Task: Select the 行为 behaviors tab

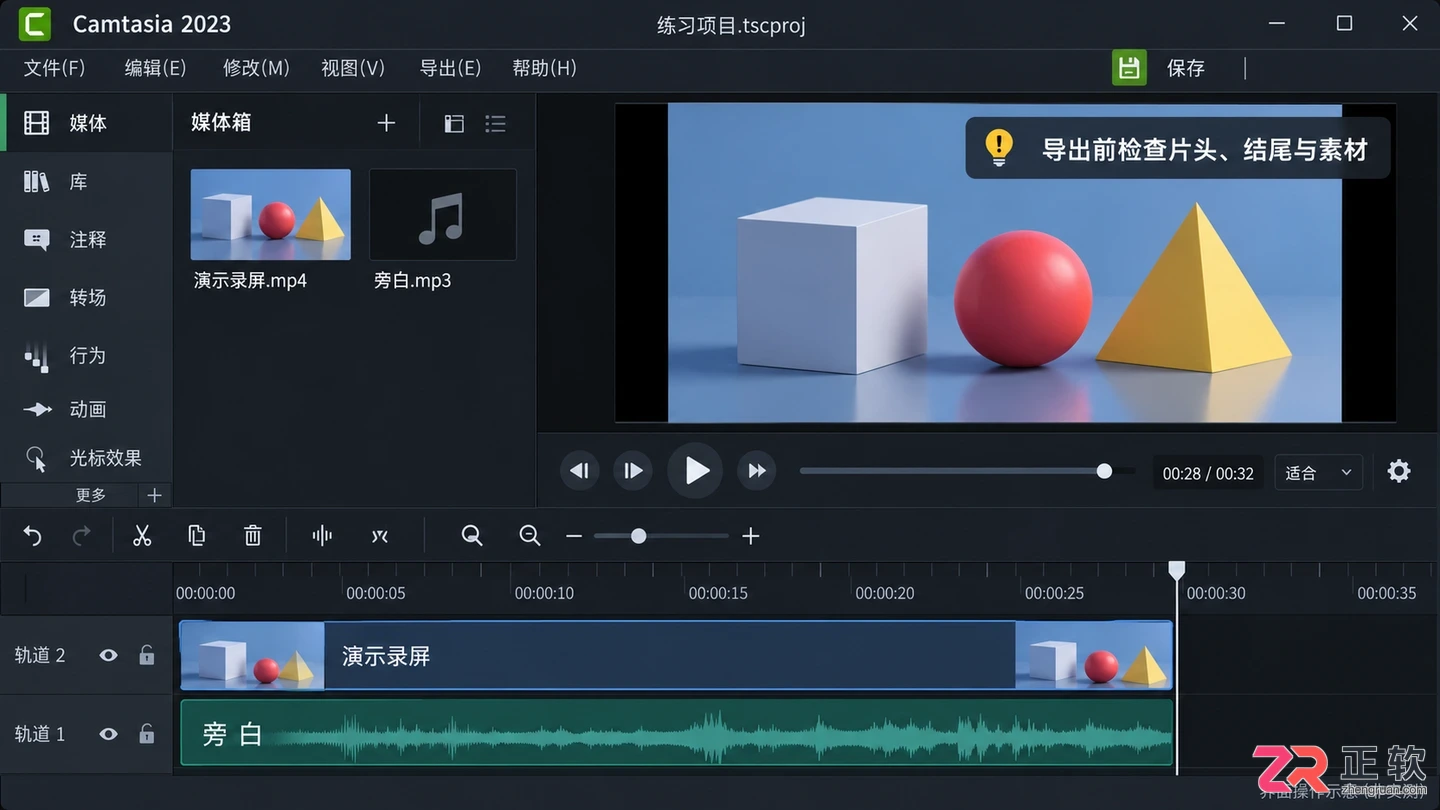Action: click(87, 355)
